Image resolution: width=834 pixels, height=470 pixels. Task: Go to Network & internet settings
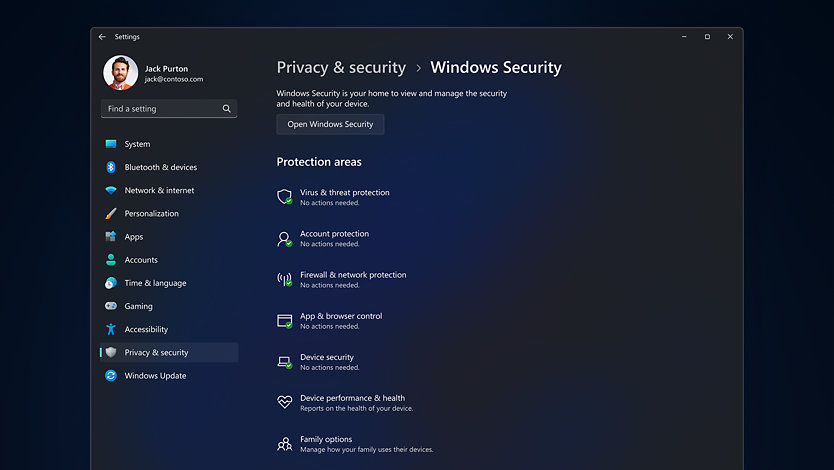159,190
